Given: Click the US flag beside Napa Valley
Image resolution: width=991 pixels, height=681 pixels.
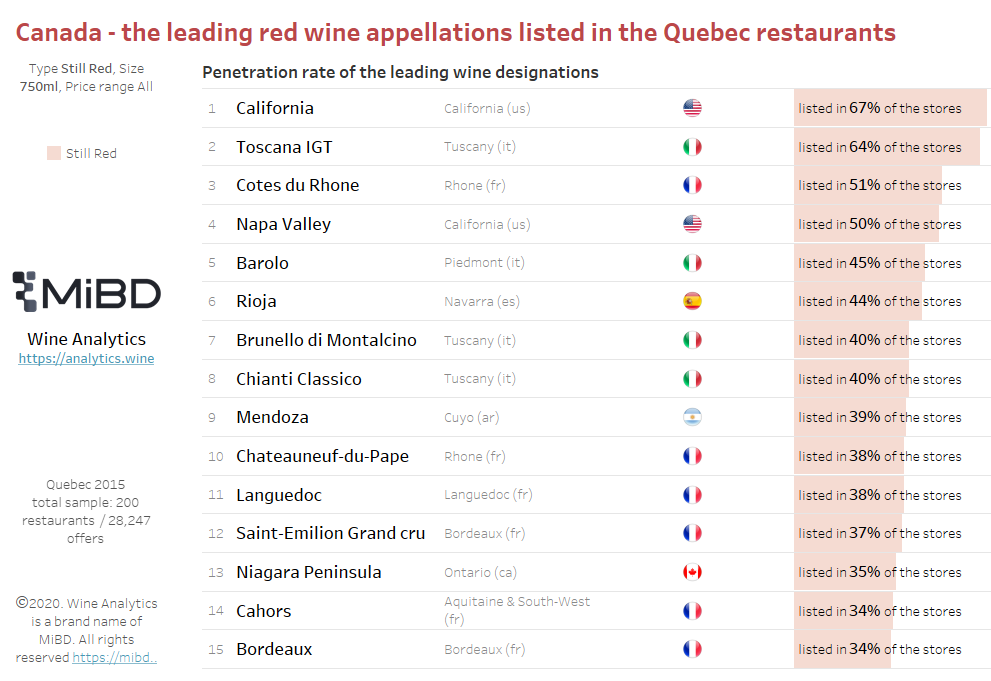Looking at the screenshot, I should click(x=692, y=224).
